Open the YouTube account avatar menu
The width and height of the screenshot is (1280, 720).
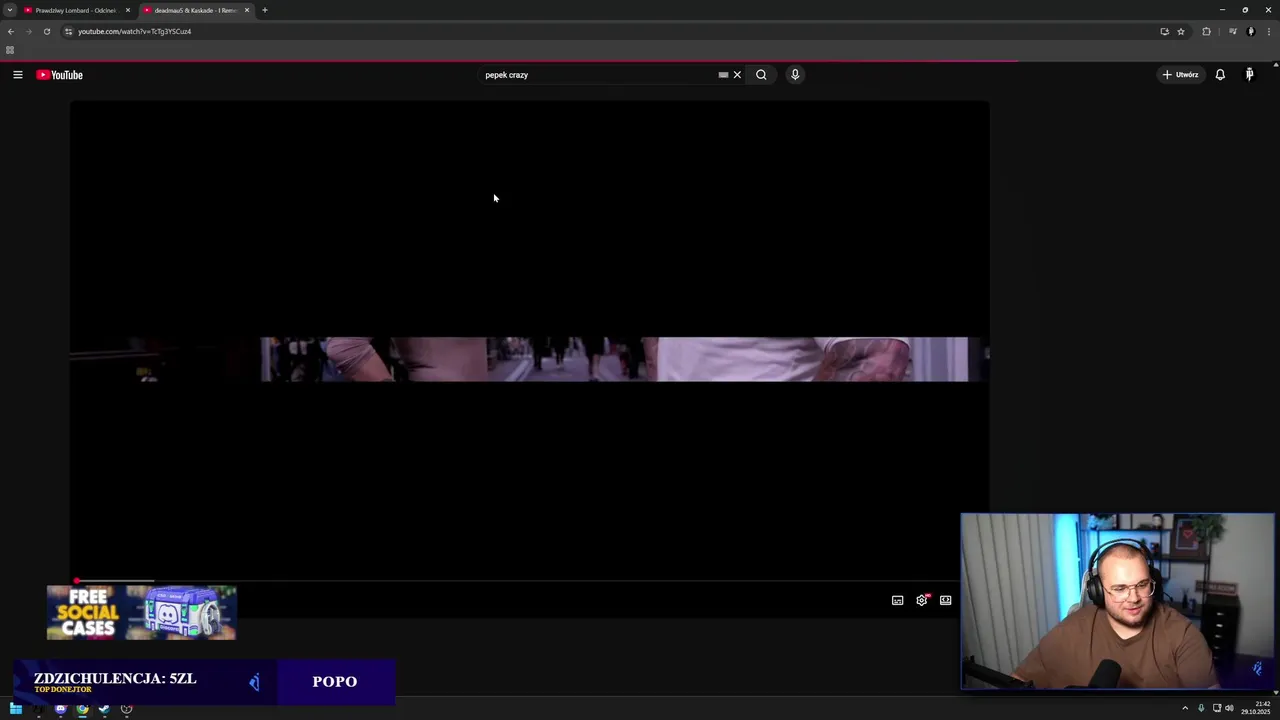(1249, 75)
